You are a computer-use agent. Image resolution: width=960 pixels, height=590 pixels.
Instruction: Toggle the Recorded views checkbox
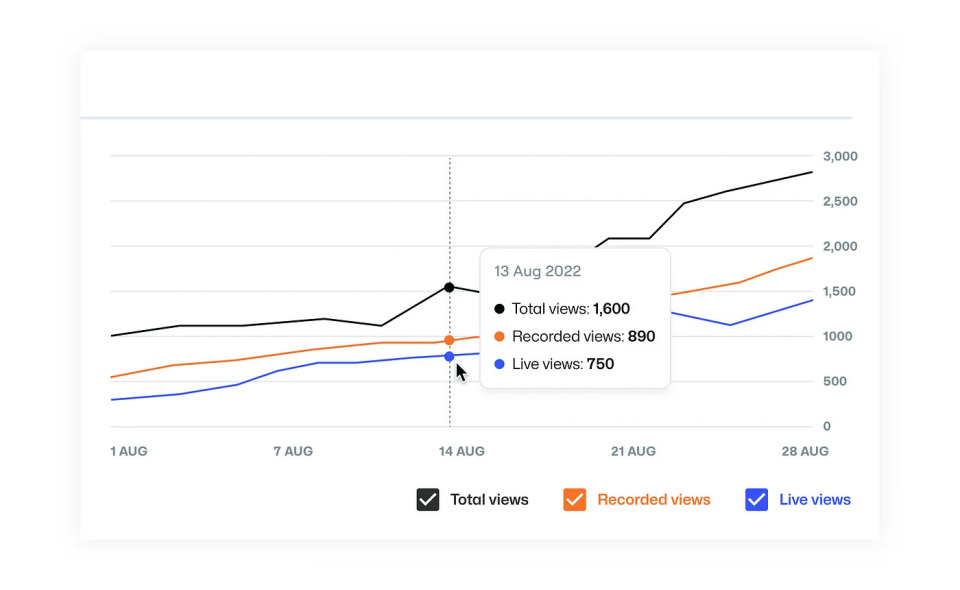574,500
